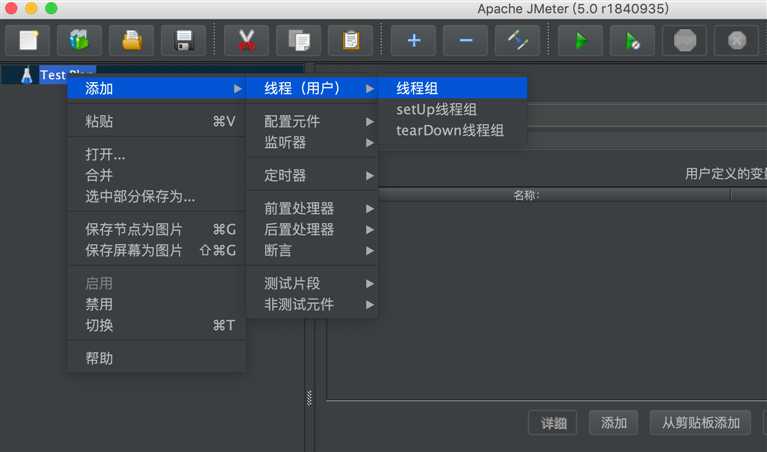Click the Stop test icon
Image resolution: width=767 pixels, height=452 pixels.
click(x=685, y=40)
